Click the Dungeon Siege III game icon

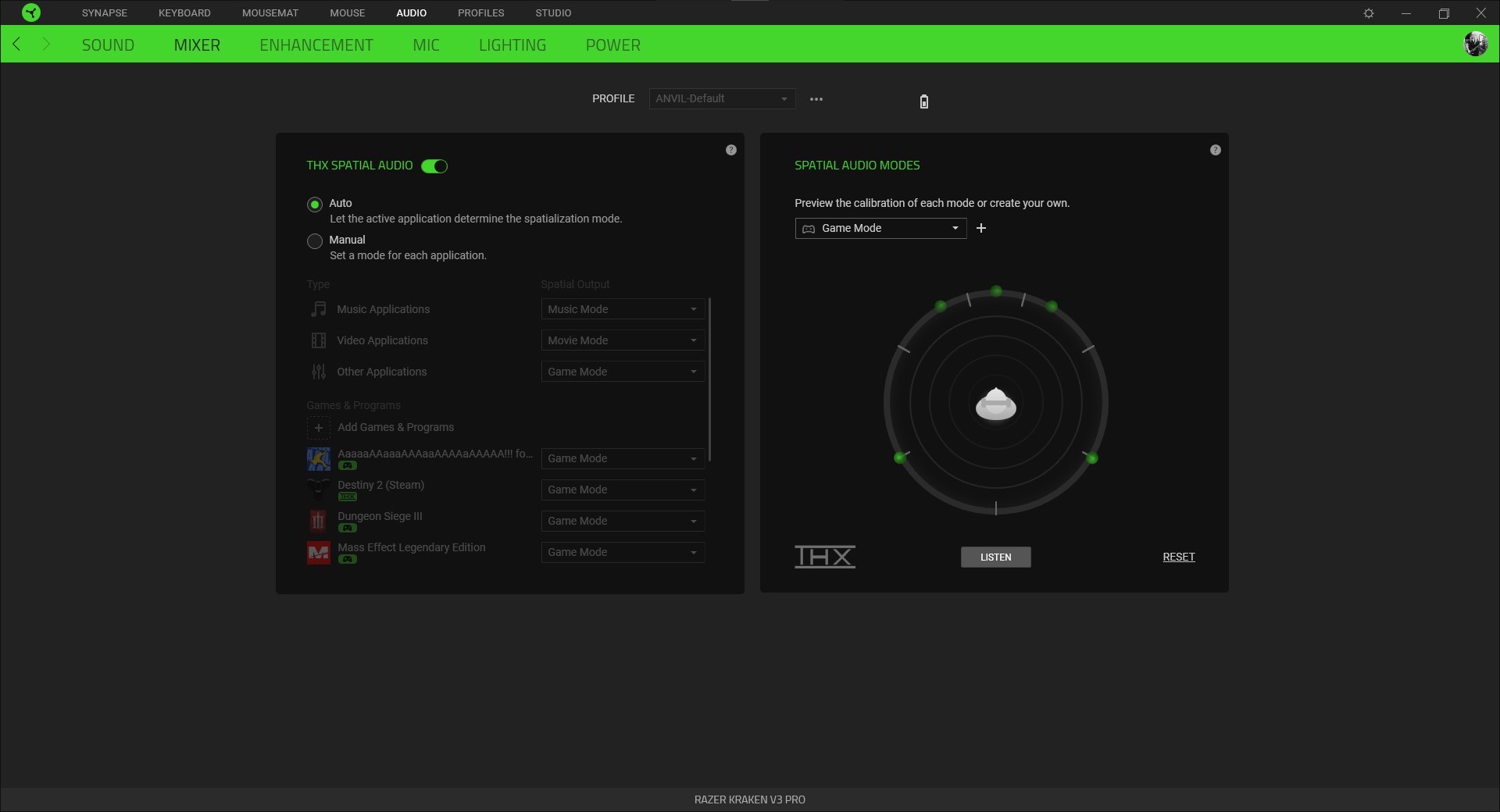318,521
